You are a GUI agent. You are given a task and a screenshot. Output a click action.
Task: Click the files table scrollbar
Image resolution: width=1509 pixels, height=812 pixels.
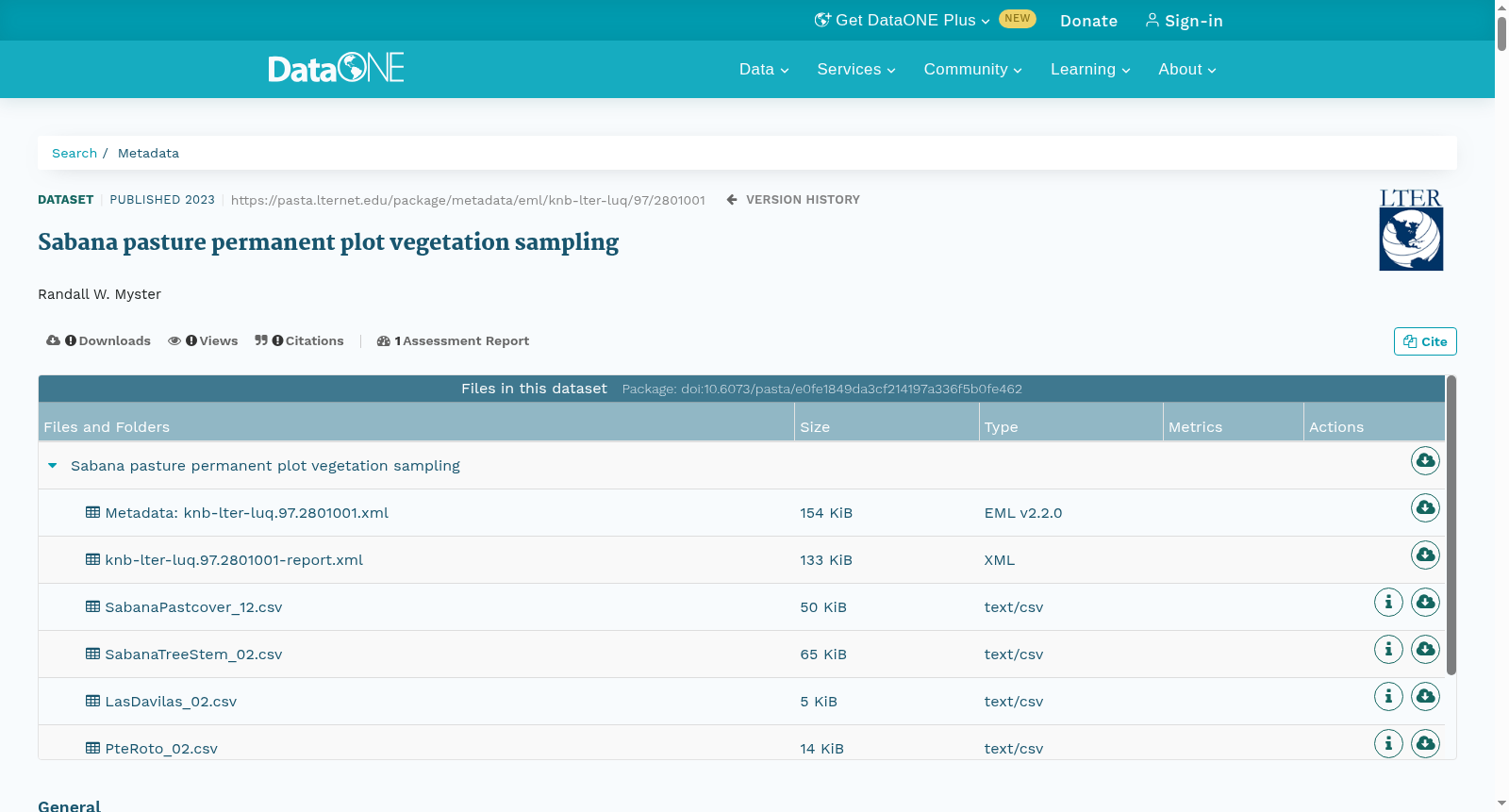coord(1451,525)
